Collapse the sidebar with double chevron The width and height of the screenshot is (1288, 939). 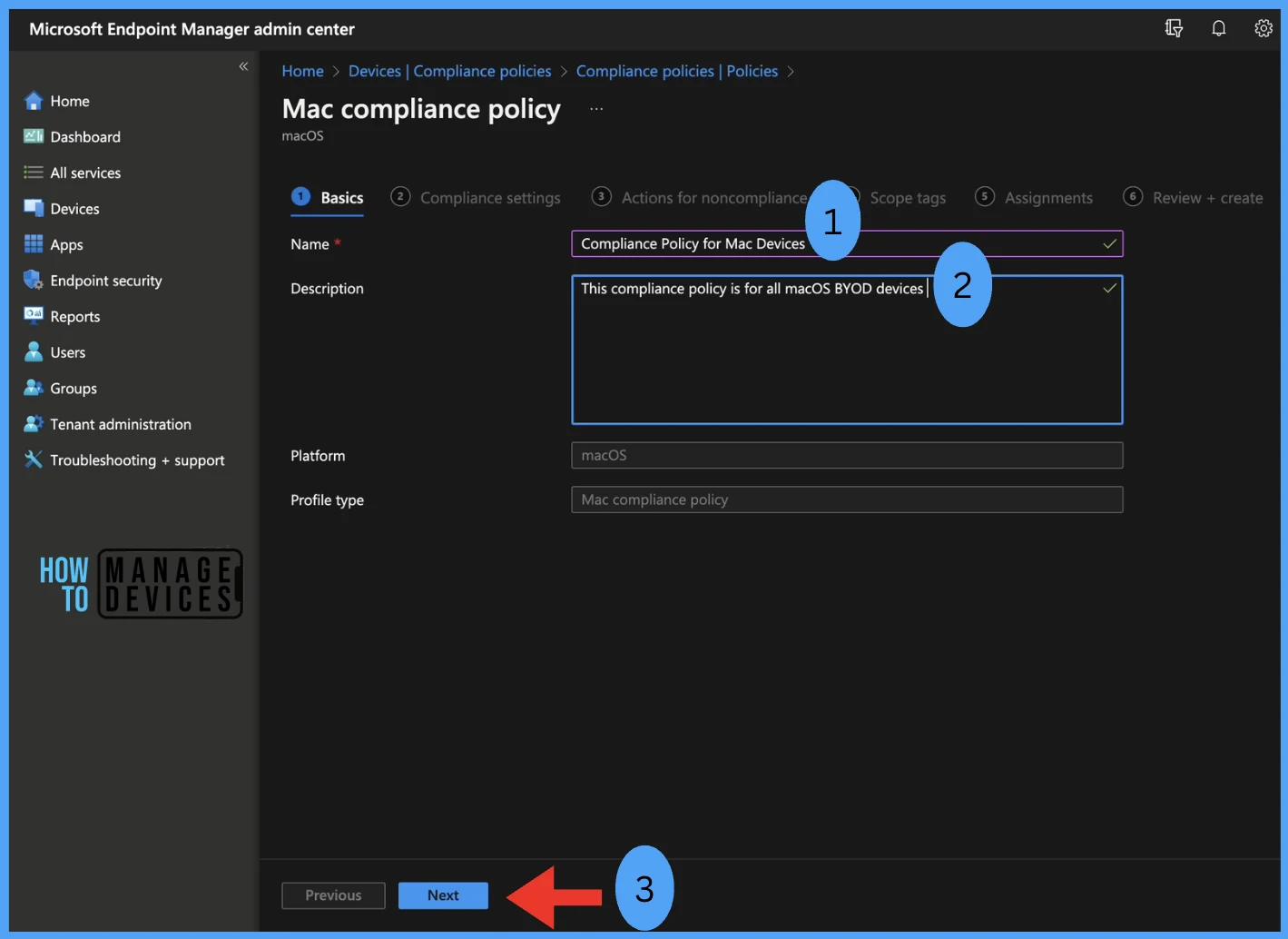243,66
